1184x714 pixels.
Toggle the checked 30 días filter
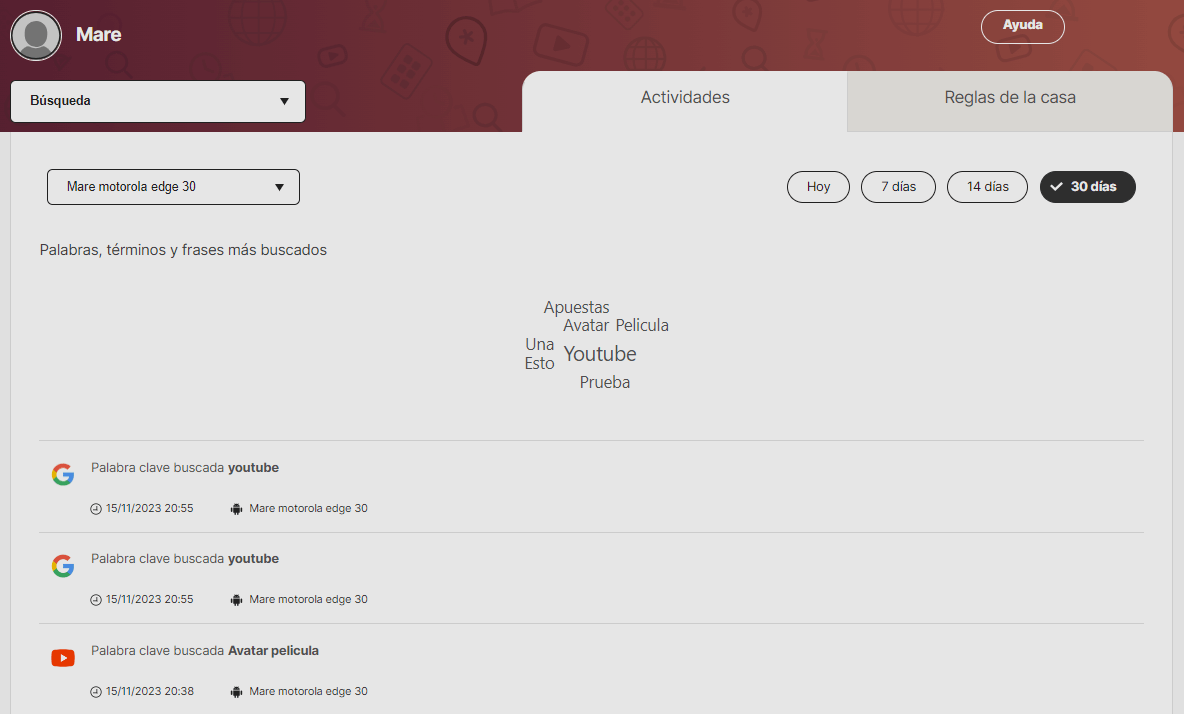click(x=1087, y=187)
